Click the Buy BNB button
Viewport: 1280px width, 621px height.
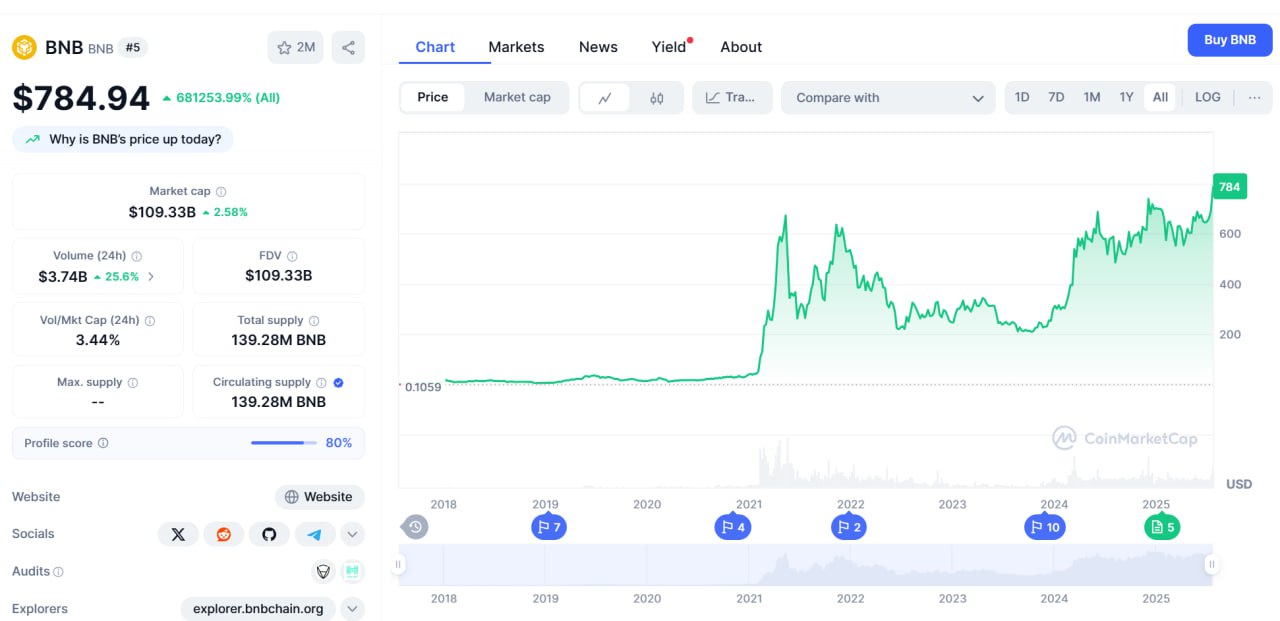click(x=1230, y=40)
